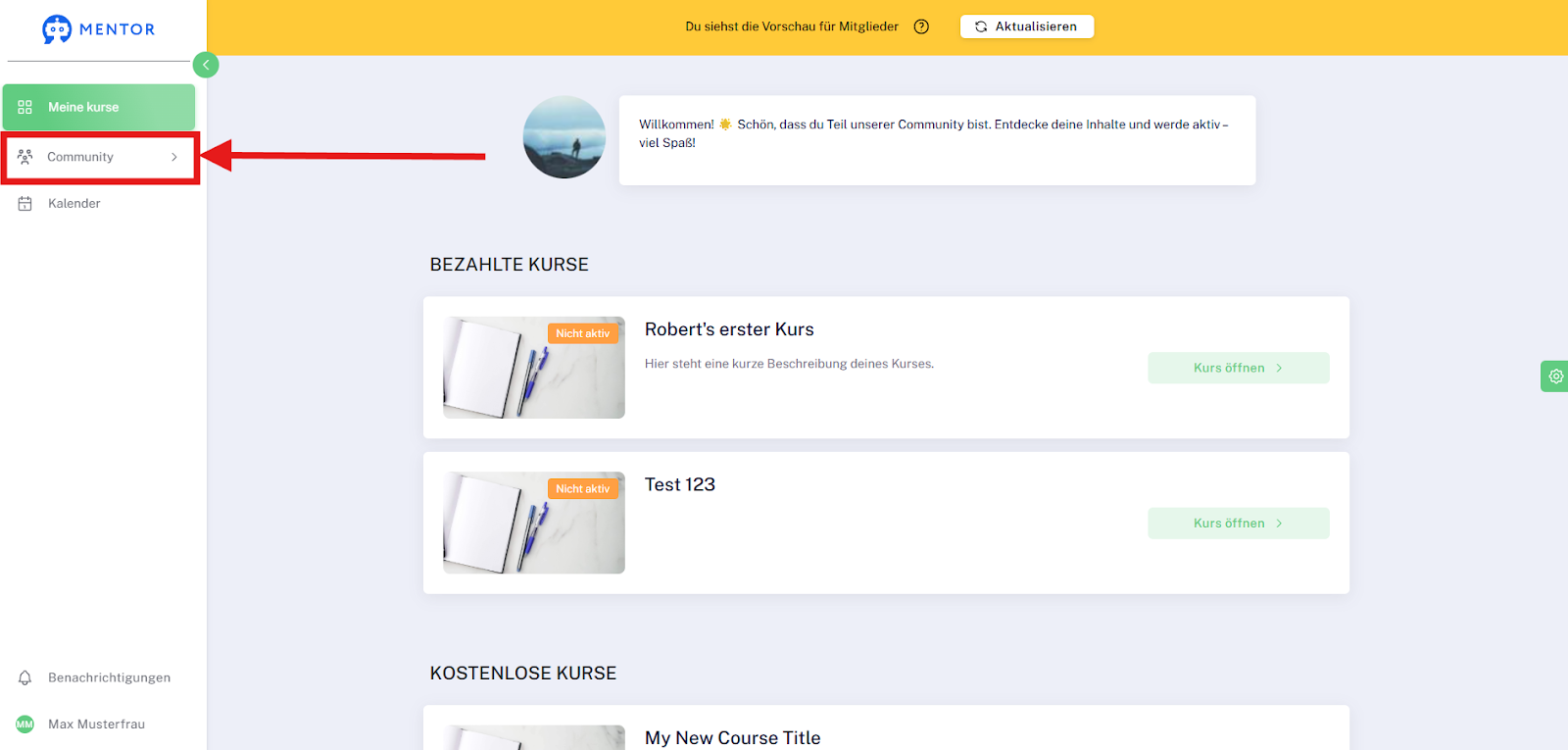Click the grid icon next to Meine kurse
Screen dimensions: 1568x750
pyautogui.click(x=25, y=107)
